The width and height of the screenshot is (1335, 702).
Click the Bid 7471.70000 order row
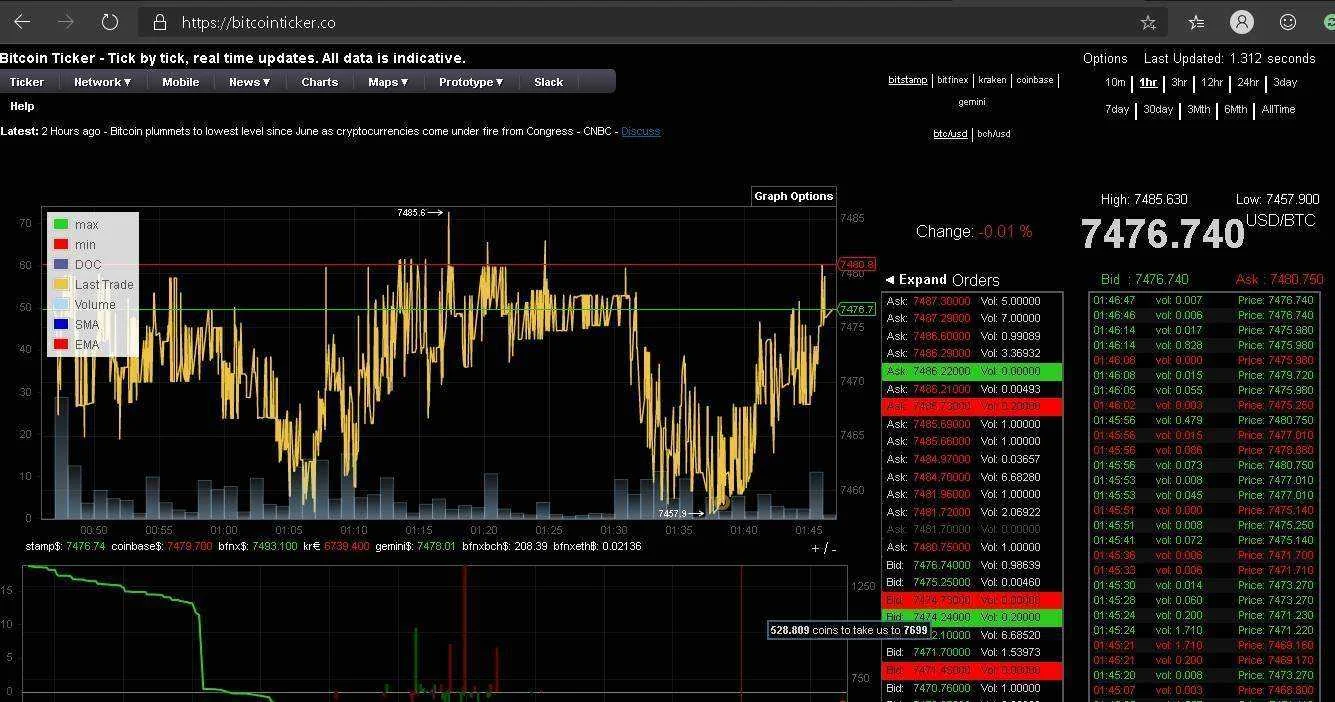point(972,653)
